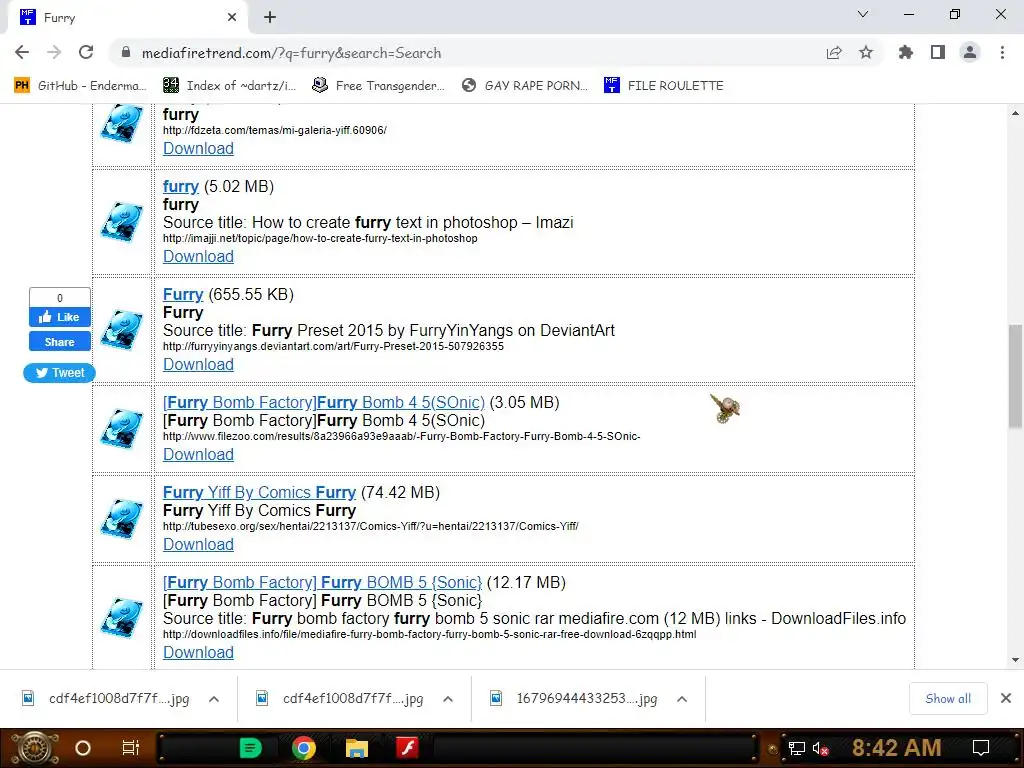Open the green notes app on taskbar

click(251, 748)
